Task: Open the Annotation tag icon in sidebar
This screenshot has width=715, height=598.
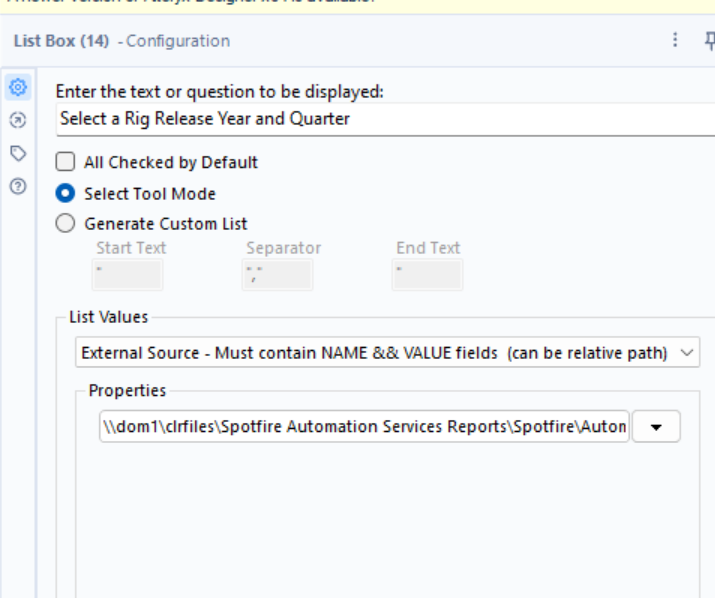Action: 18,153
